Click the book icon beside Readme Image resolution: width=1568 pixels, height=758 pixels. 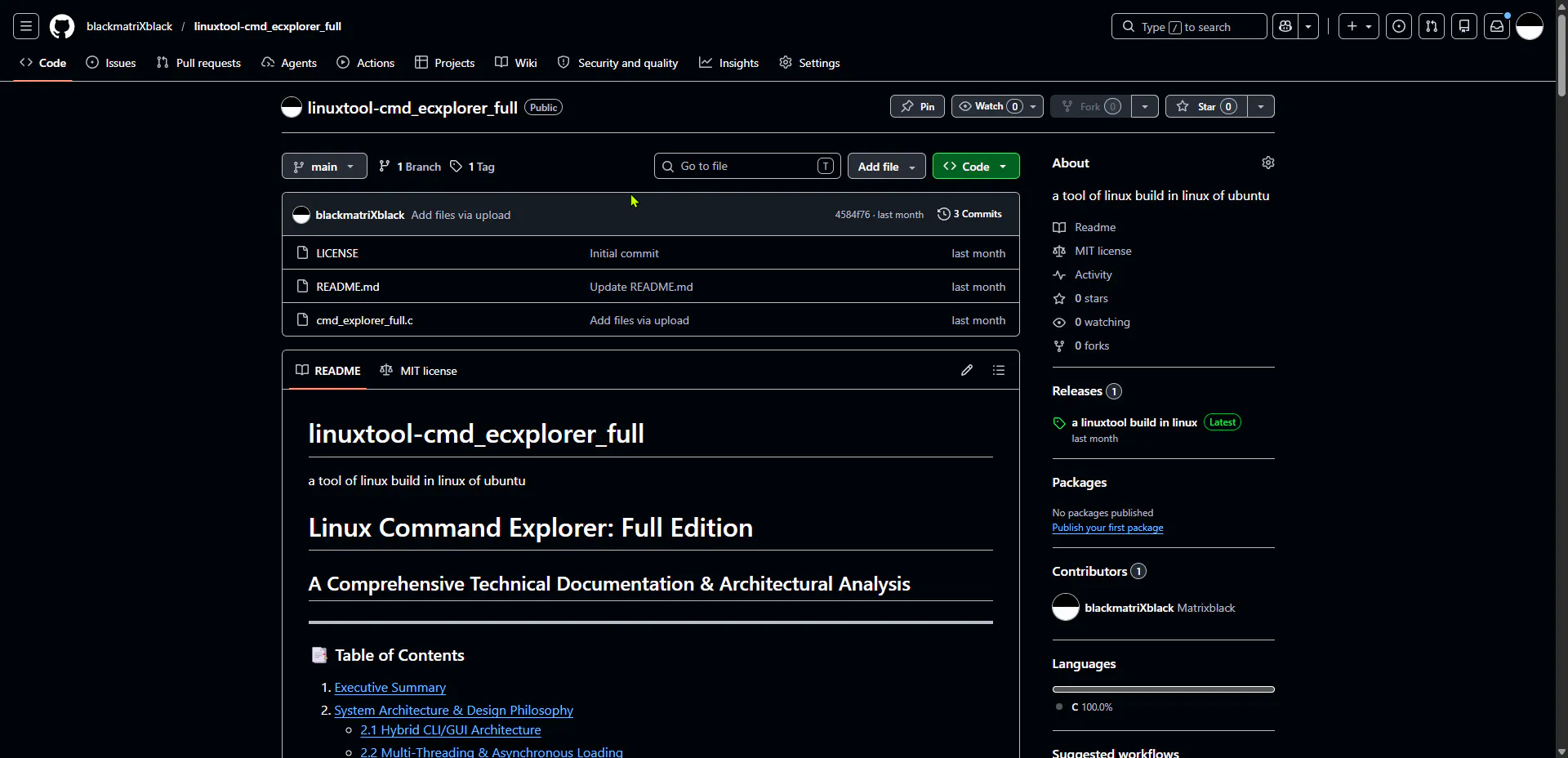point(1059,228)
